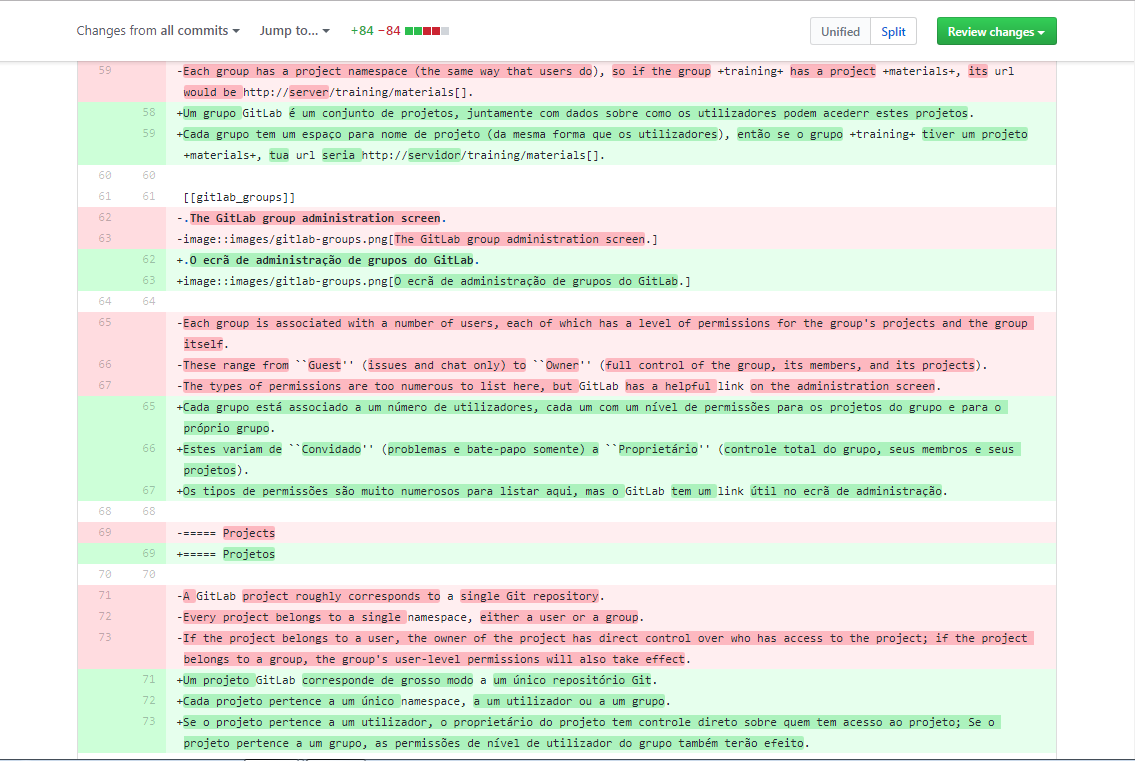
Task: Click old line number 67
Action: coord(105,385)
